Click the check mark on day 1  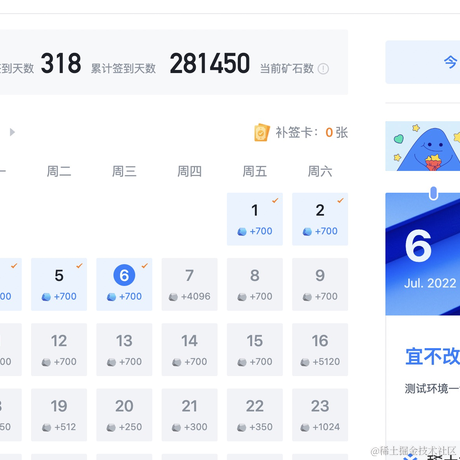(x=275, y=200)
